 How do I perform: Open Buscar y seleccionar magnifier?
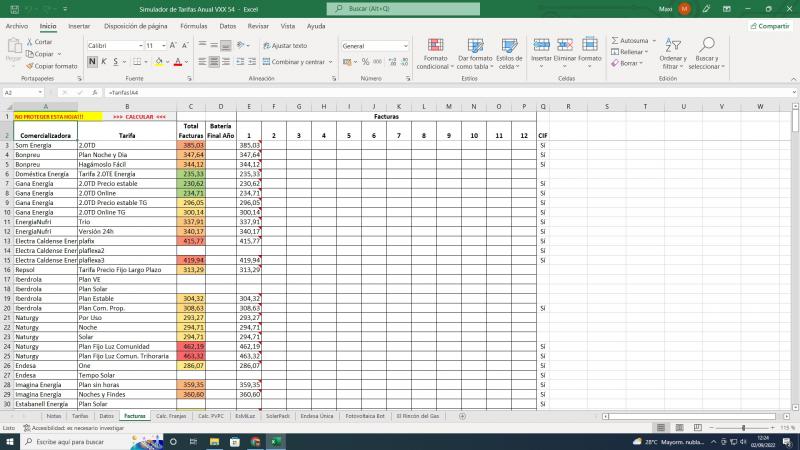pos(706,46)
